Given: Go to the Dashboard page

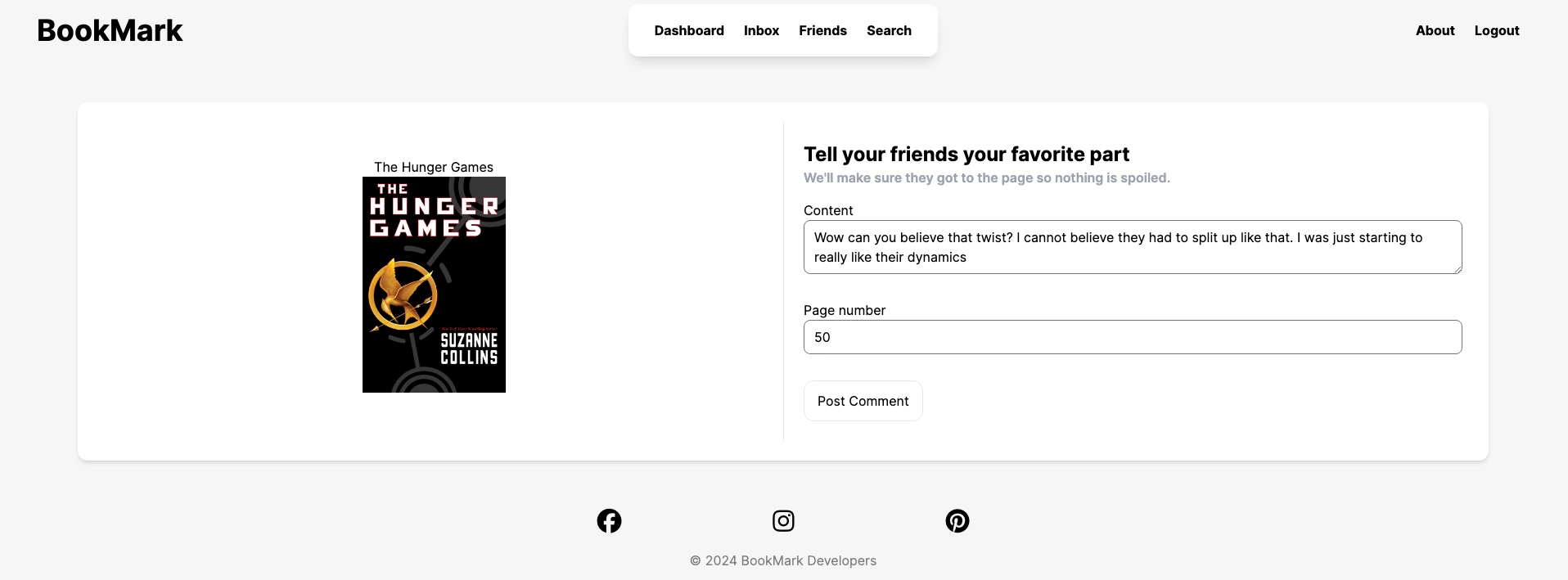Looking at the screenshot, I should [x=689, y=30].
